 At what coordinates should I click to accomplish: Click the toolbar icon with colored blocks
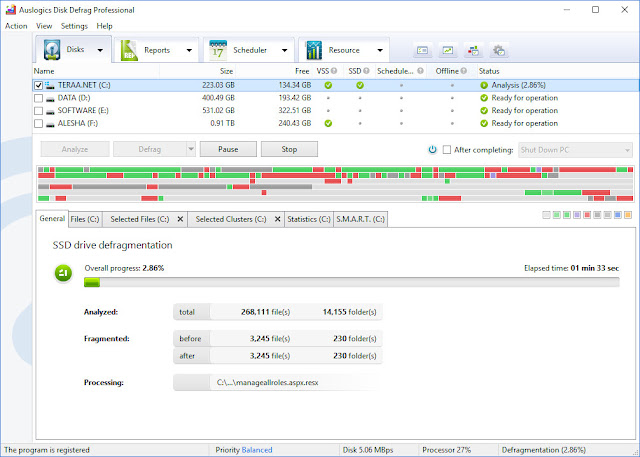[x=473, y=51]
